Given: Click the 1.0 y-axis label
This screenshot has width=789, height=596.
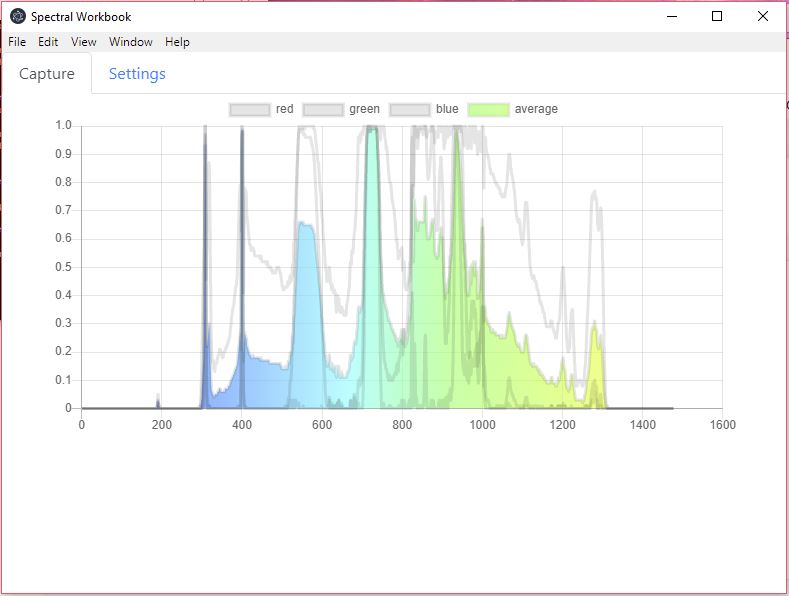Looking at the screenshot, I should coord(63,125).
